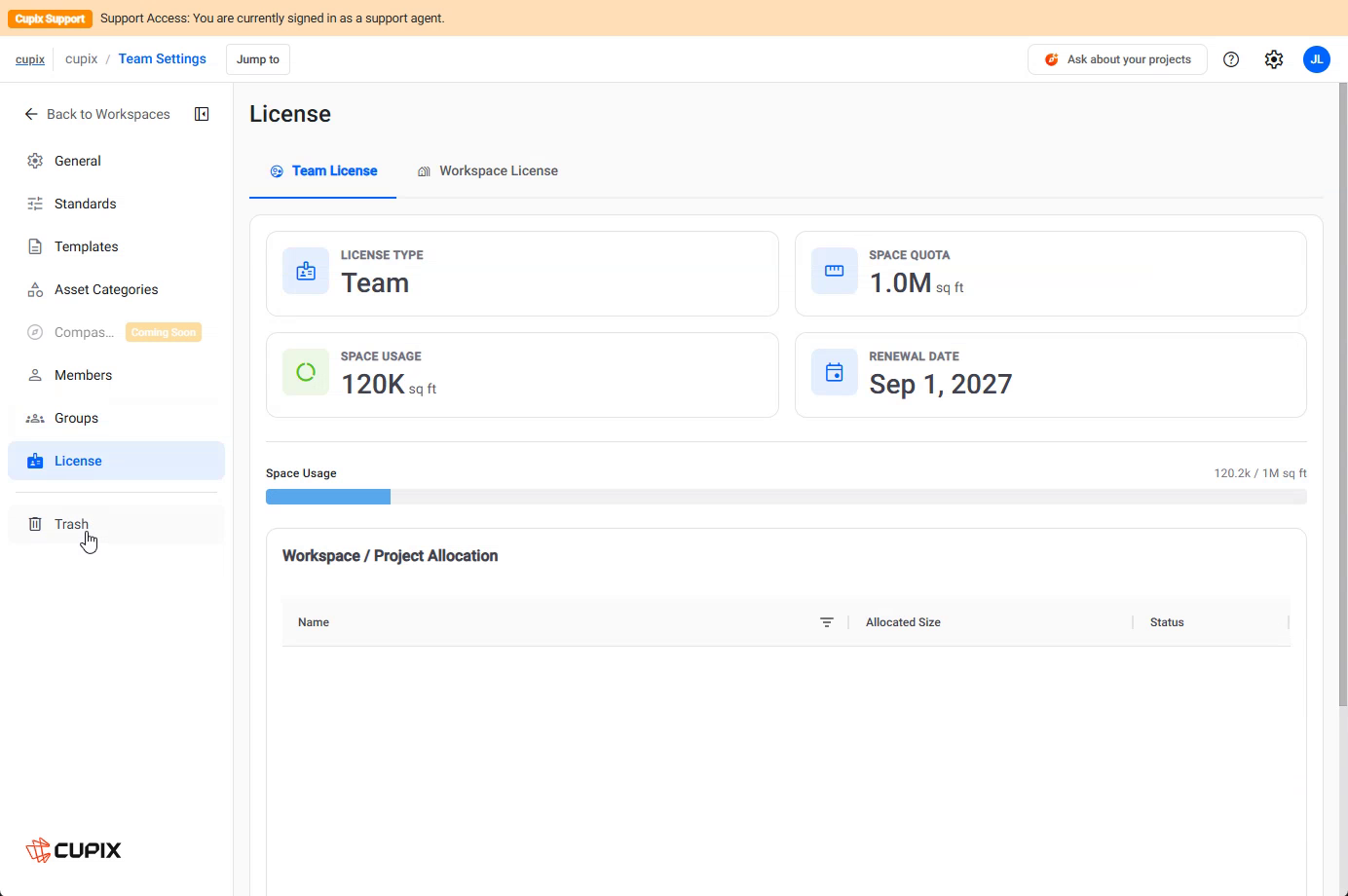Go to the Groups page

pos(116,418)
